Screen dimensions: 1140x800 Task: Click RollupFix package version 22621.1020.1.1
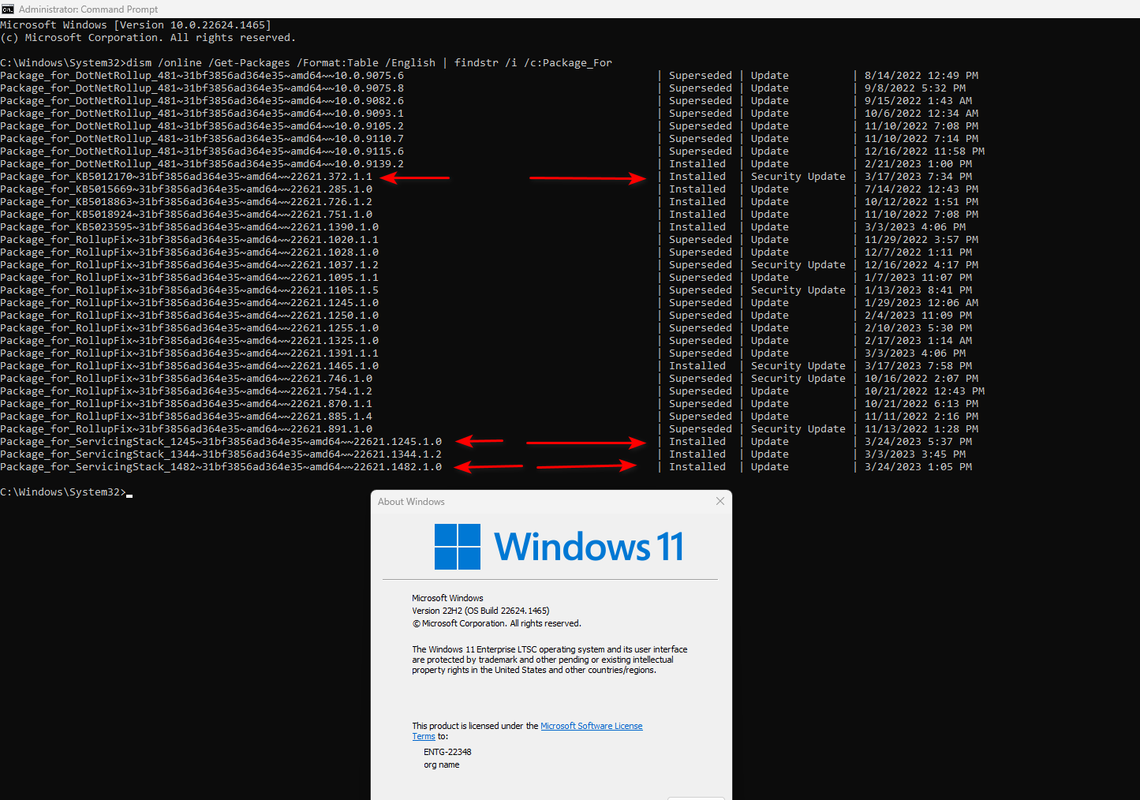[x=189, y=239]
